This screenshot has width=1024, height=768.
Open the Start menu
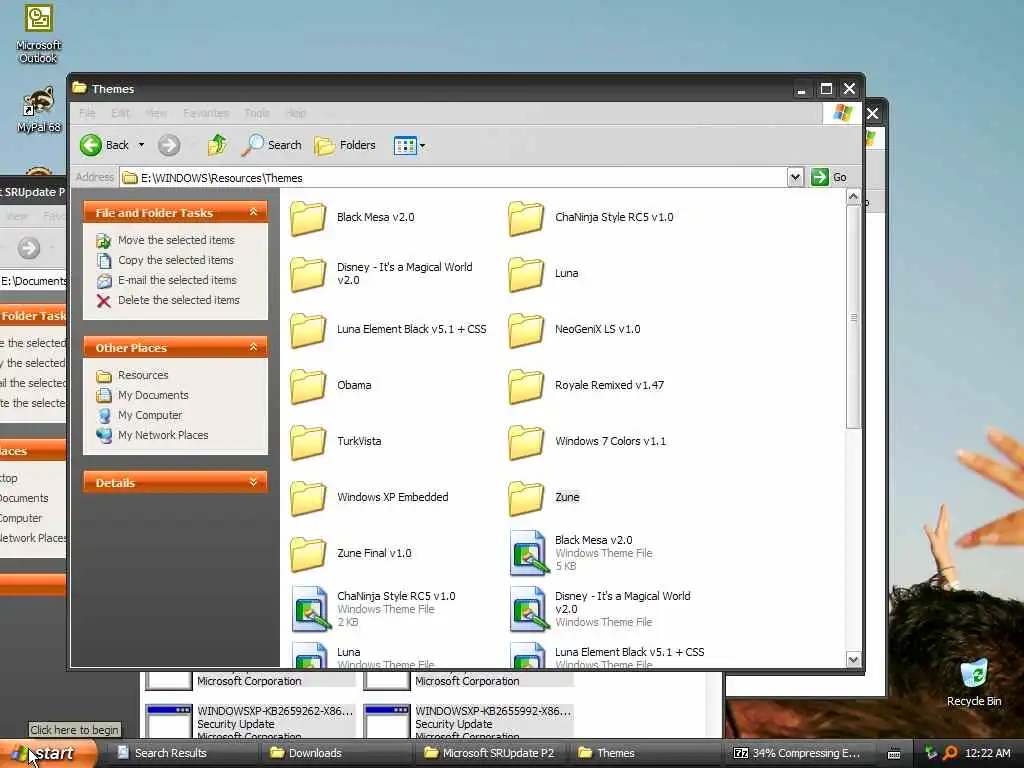47,754
